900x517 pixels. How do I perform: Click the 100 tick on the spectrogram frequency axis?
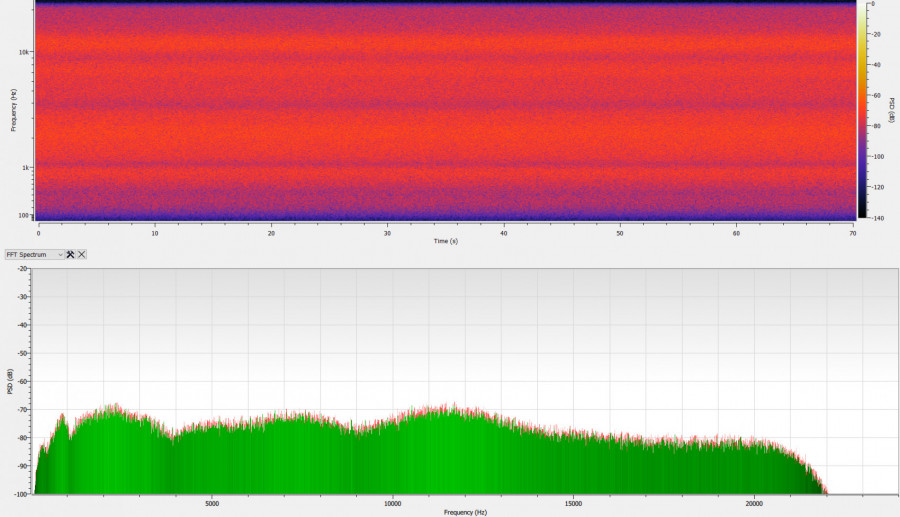click(27, 215)
